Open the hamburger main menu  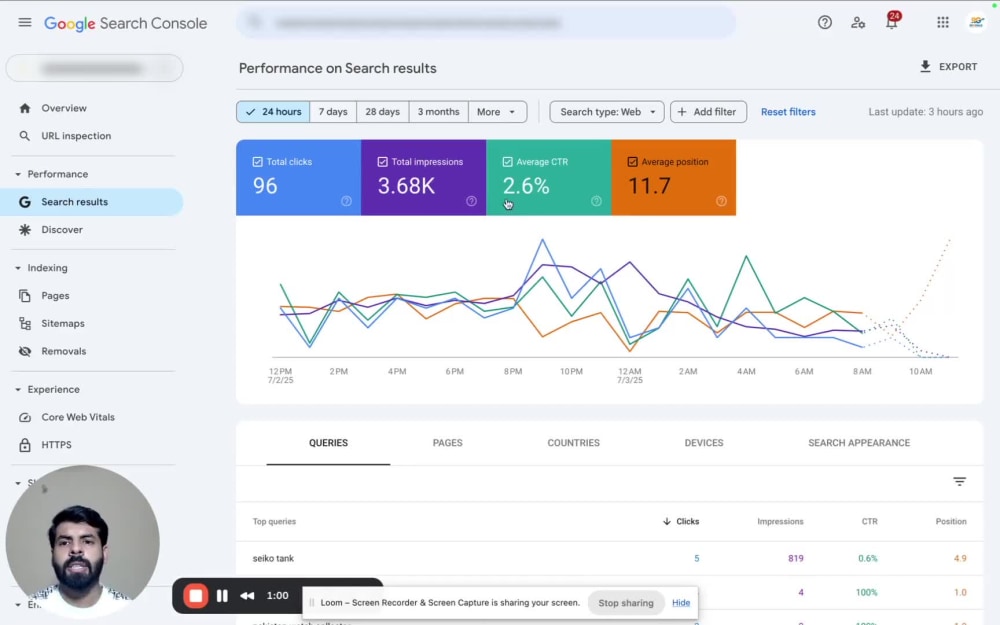click(25, 23)
